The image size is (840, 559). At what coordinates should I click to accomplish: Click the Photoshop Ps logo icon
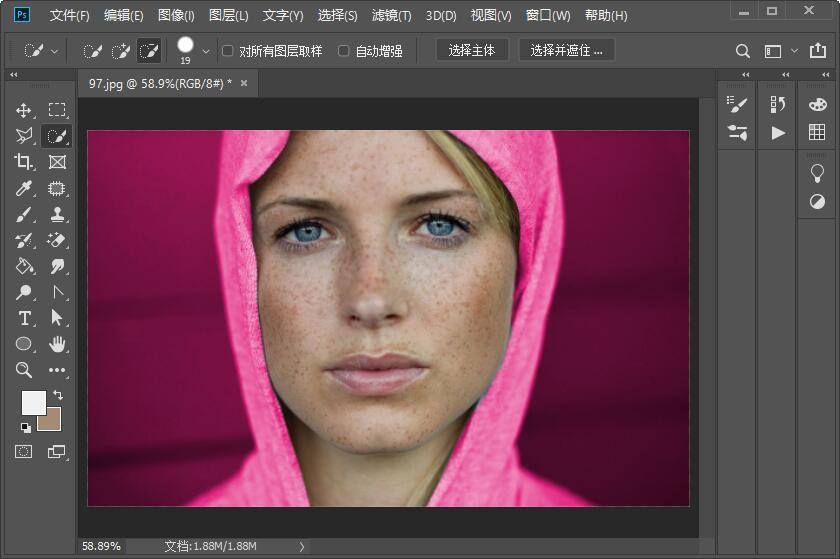(x=21, y=14)
